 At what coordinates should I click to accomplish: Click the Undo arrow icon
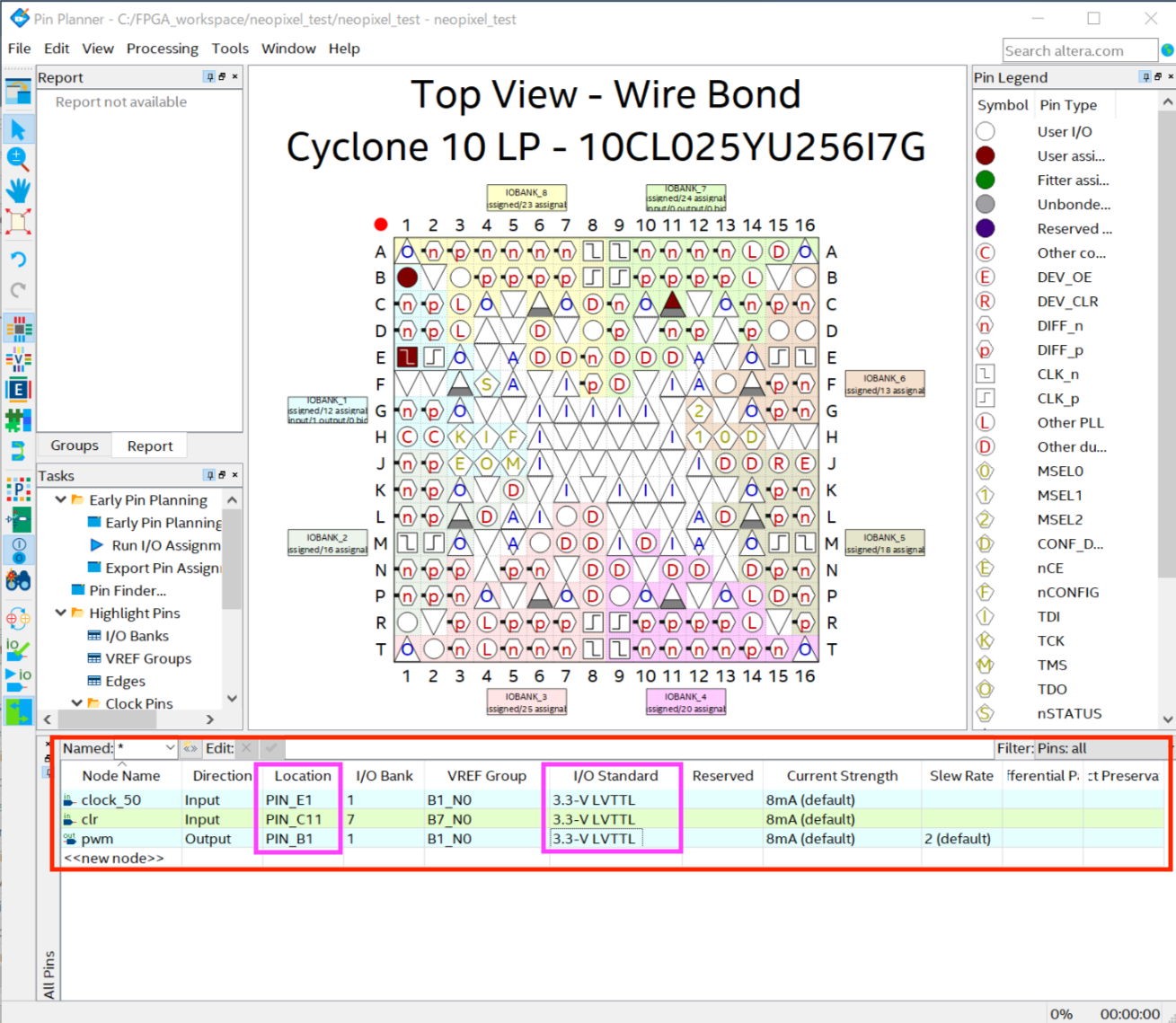(x=18, y=260)
